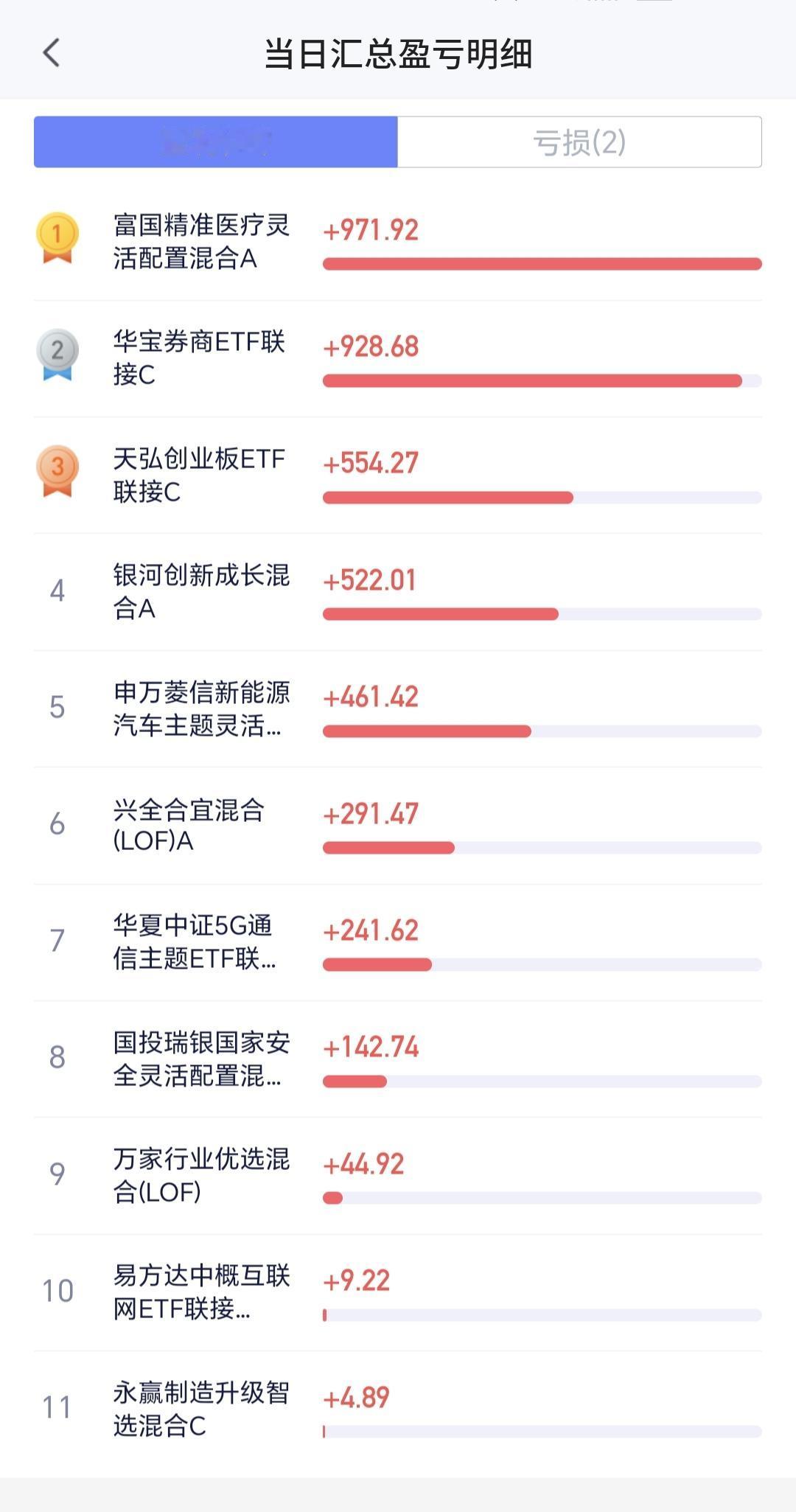Image resolution: width=796 pixels, height=1512 pixels.
Task: Tap the gold medal rank 1 icon
Action: (x=57, y=238)
